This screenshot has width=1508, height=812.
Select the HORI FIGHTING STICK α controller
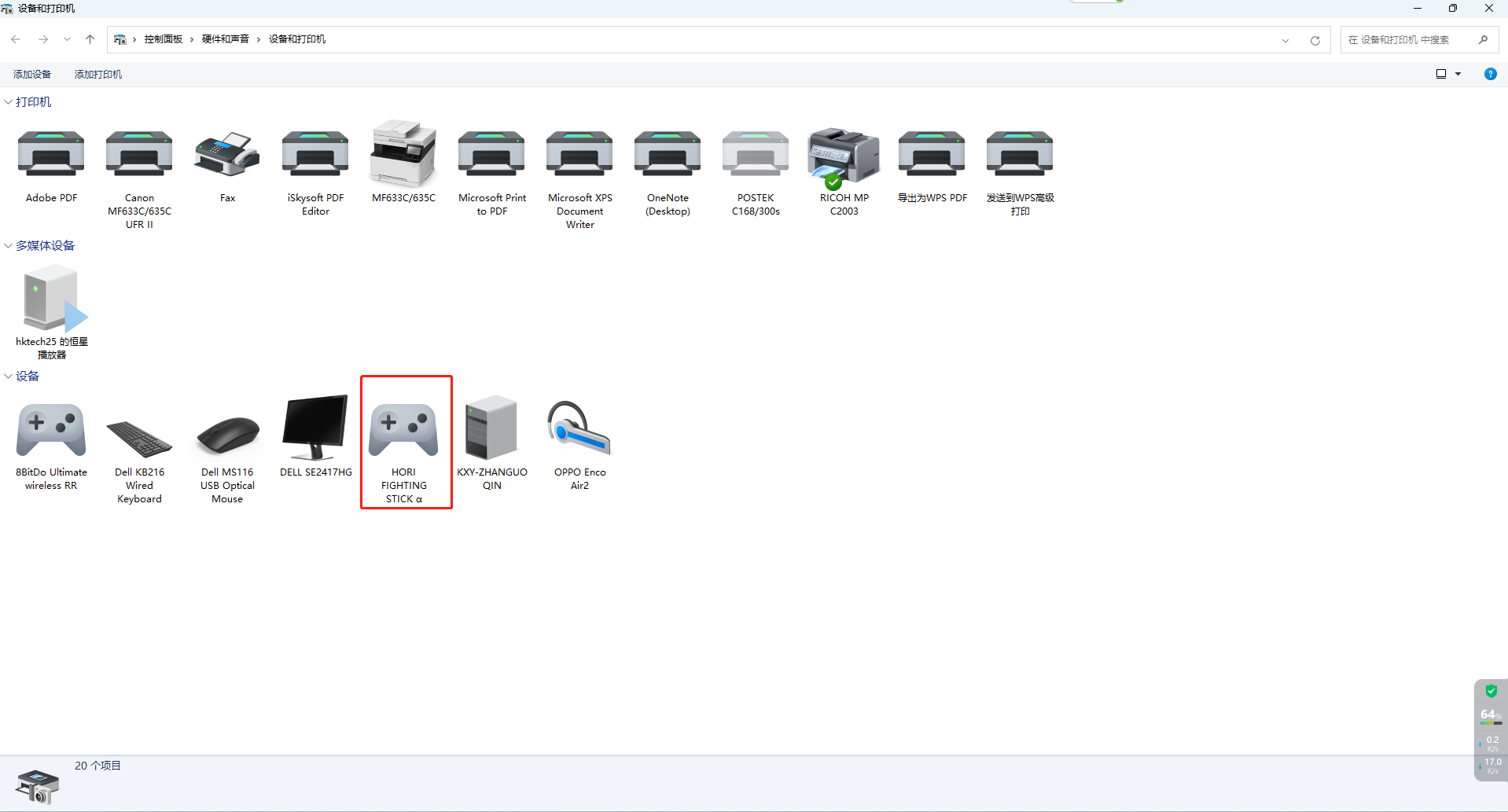pos(403,430)
